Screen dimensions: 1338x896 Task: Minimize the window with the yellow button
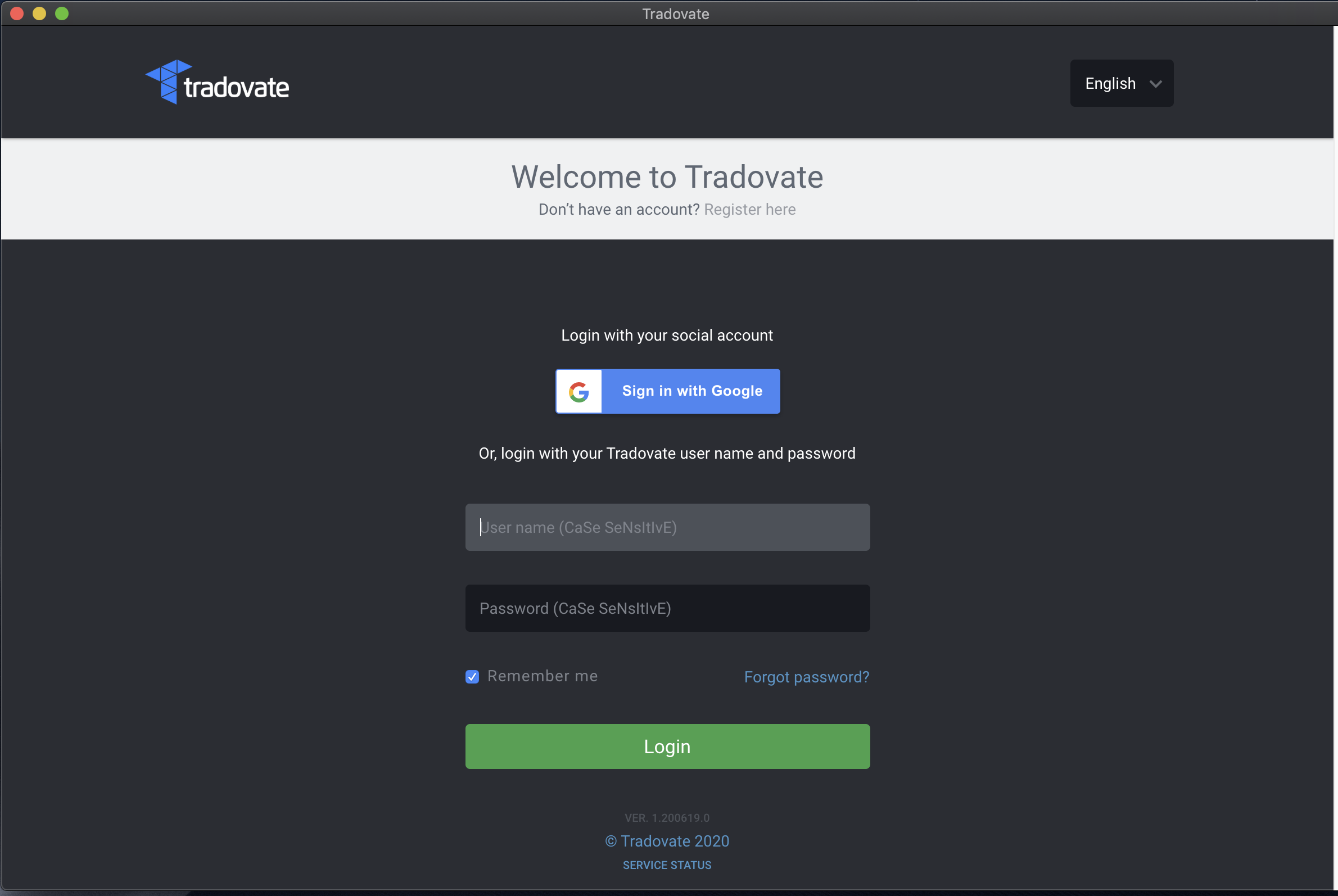39,13
